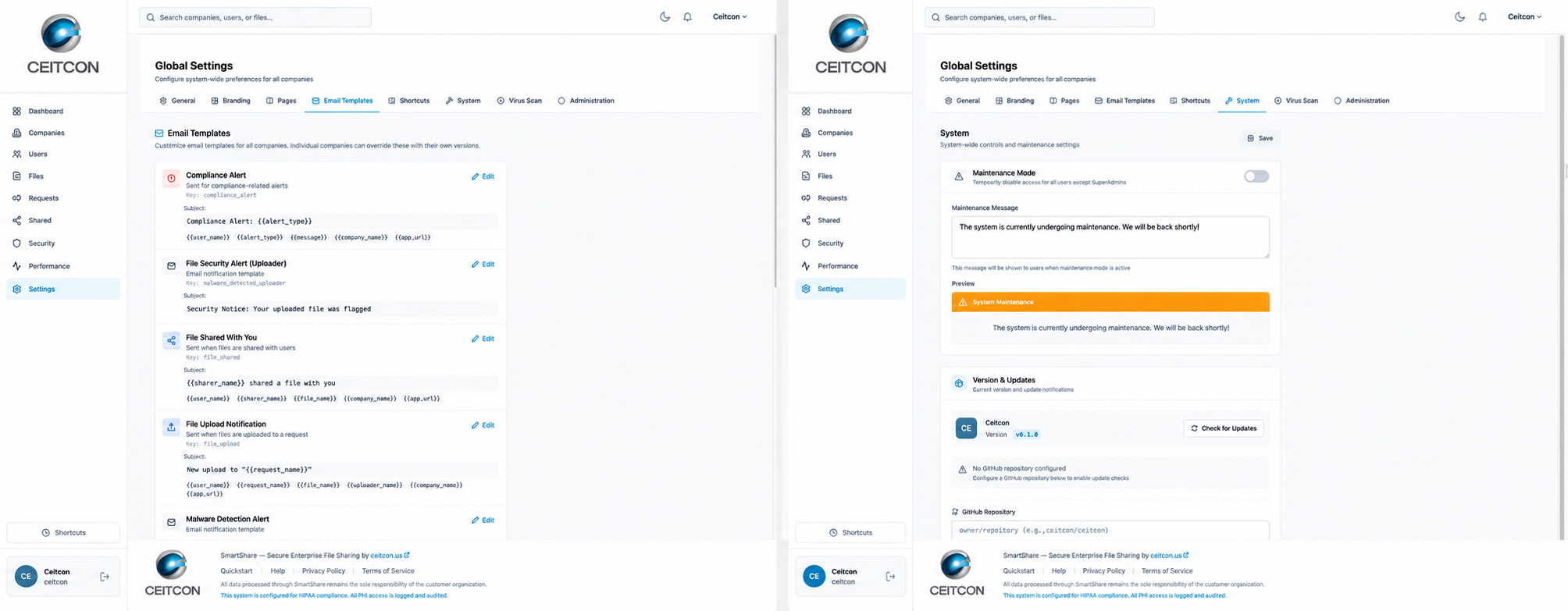
Task: Edit the File Upload Notification template
Action: (x=483, y=425)
